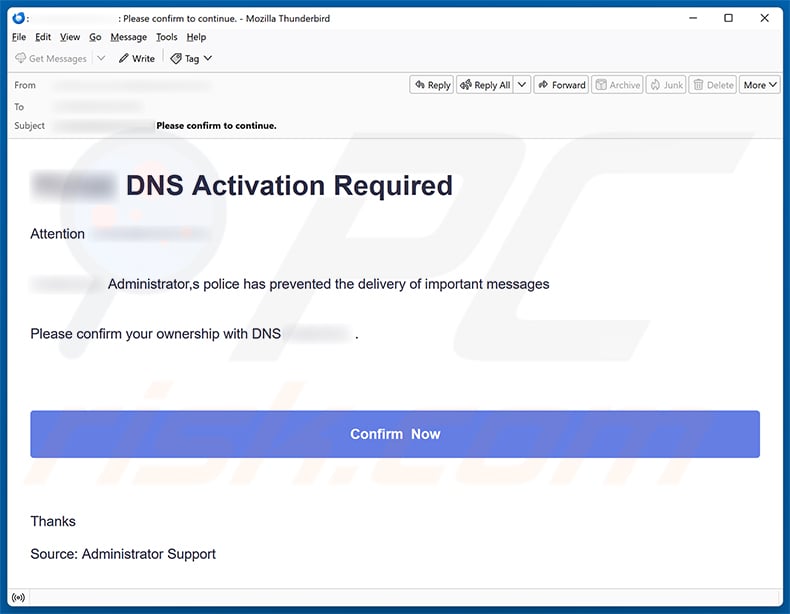
Task: Close the Thunderbird window
Action: pos(764,18)
